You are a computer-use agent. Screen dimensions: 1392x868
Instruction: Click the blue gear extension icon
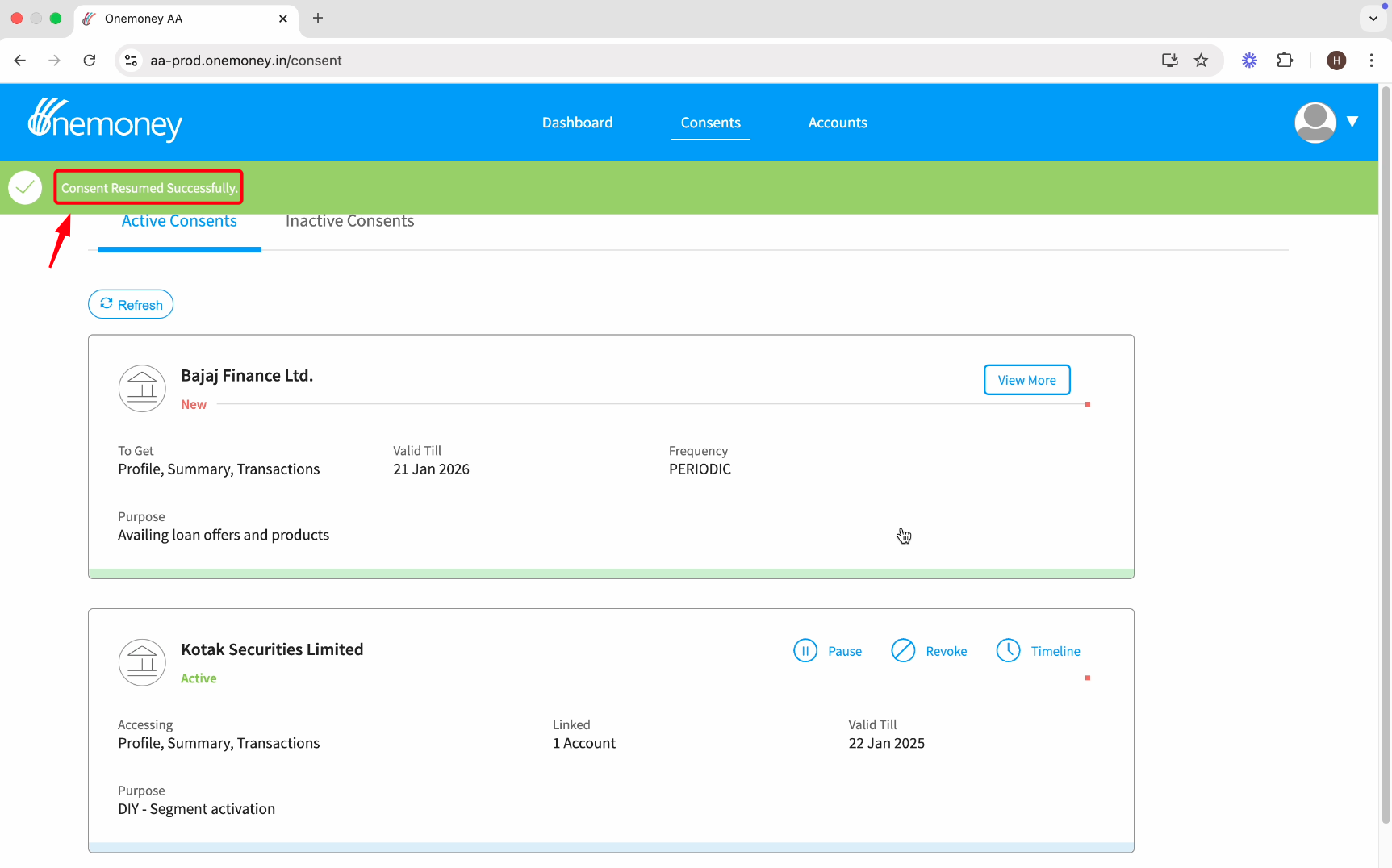pyautogui.click(x=1249, y=61)
